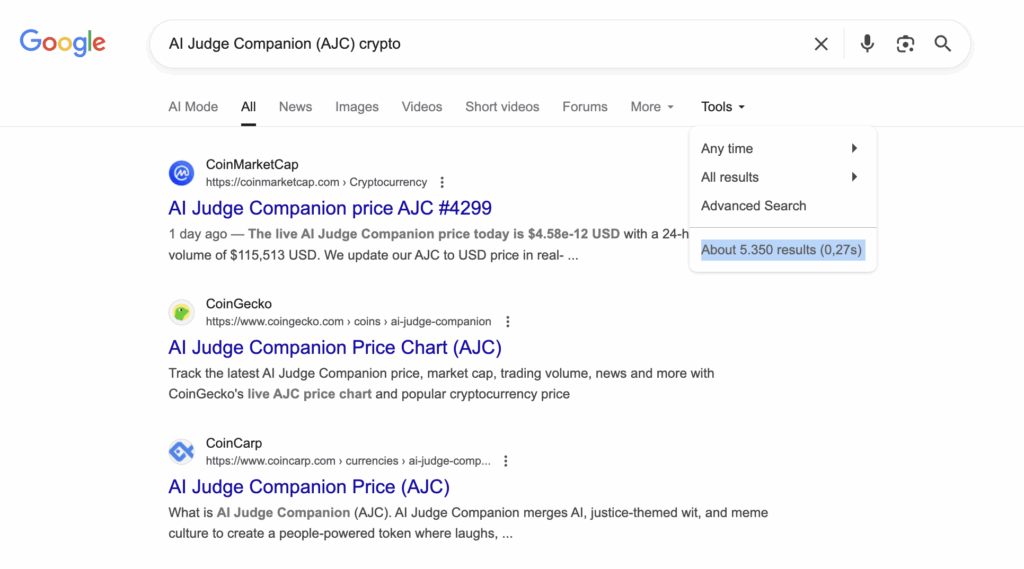Expand the Any time filter submenu
The width and height of the screenshot is (1024, 569).
pos(780,149)
